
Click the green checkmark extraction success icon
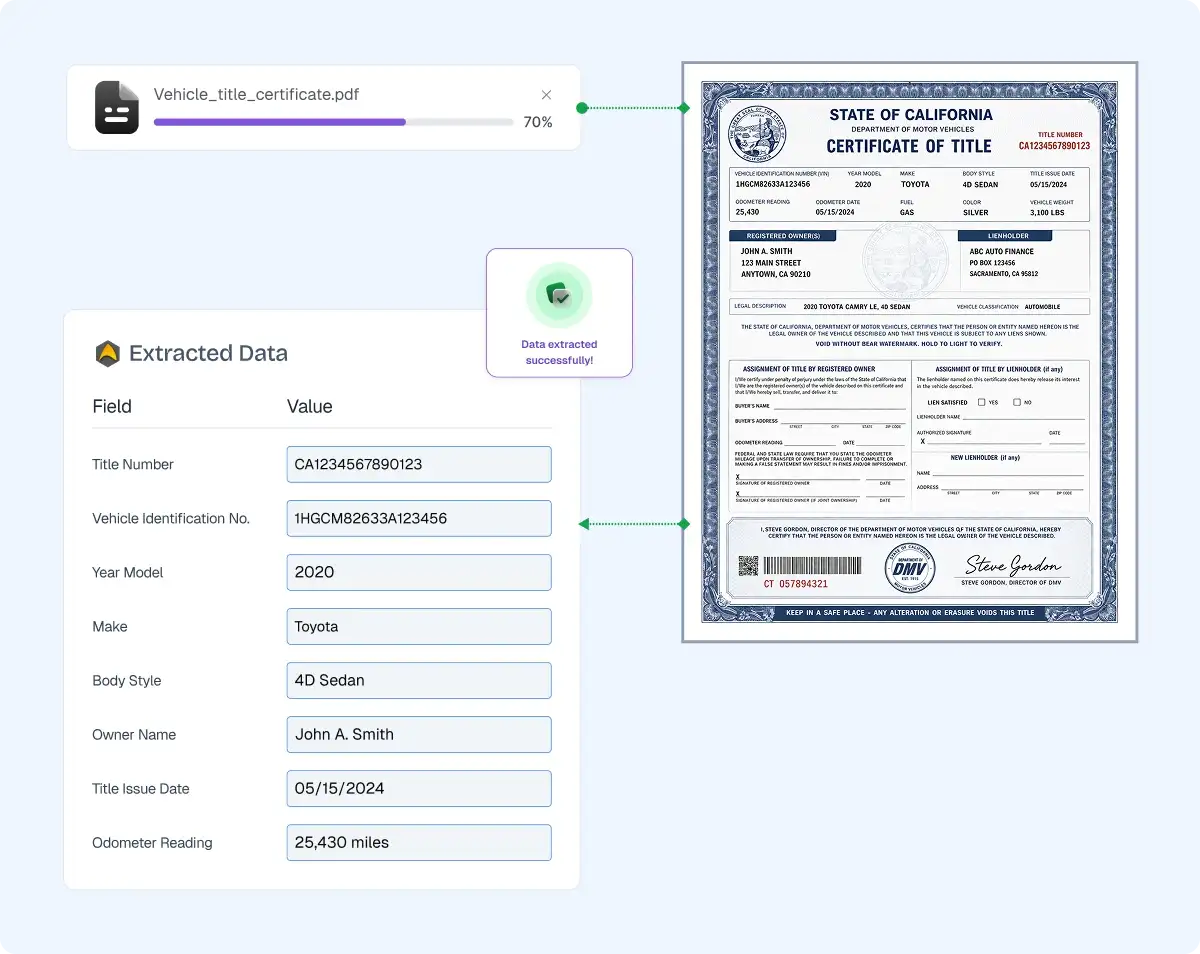[x=559, y=296]
